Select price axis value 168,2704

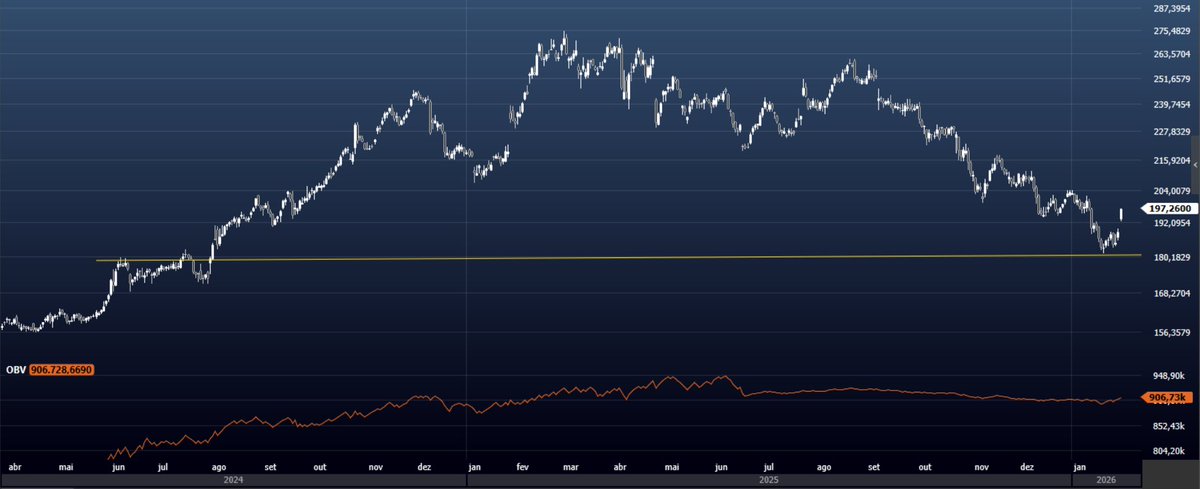1173,294
